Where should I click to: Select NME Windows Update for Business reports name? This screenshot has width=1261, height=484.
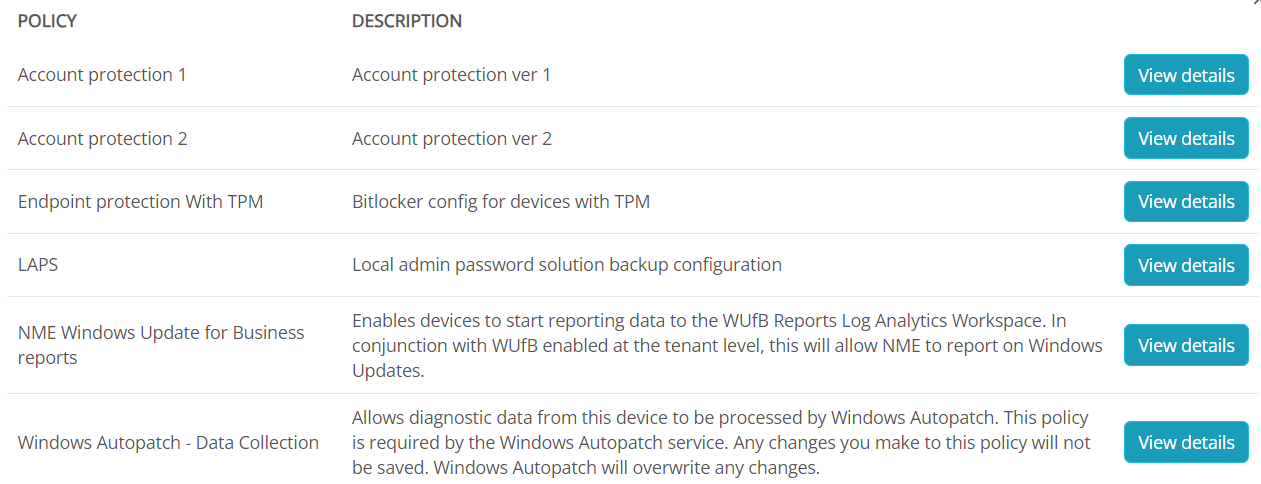coord(161,345)
